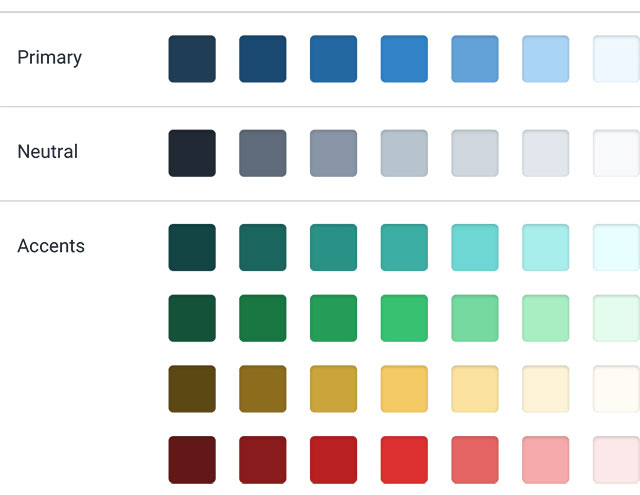The height and width of the screenshot is (495, 640).
Task: Select the lightest gray sixth Neutral swatch
Action: click(x=545, y=153)
